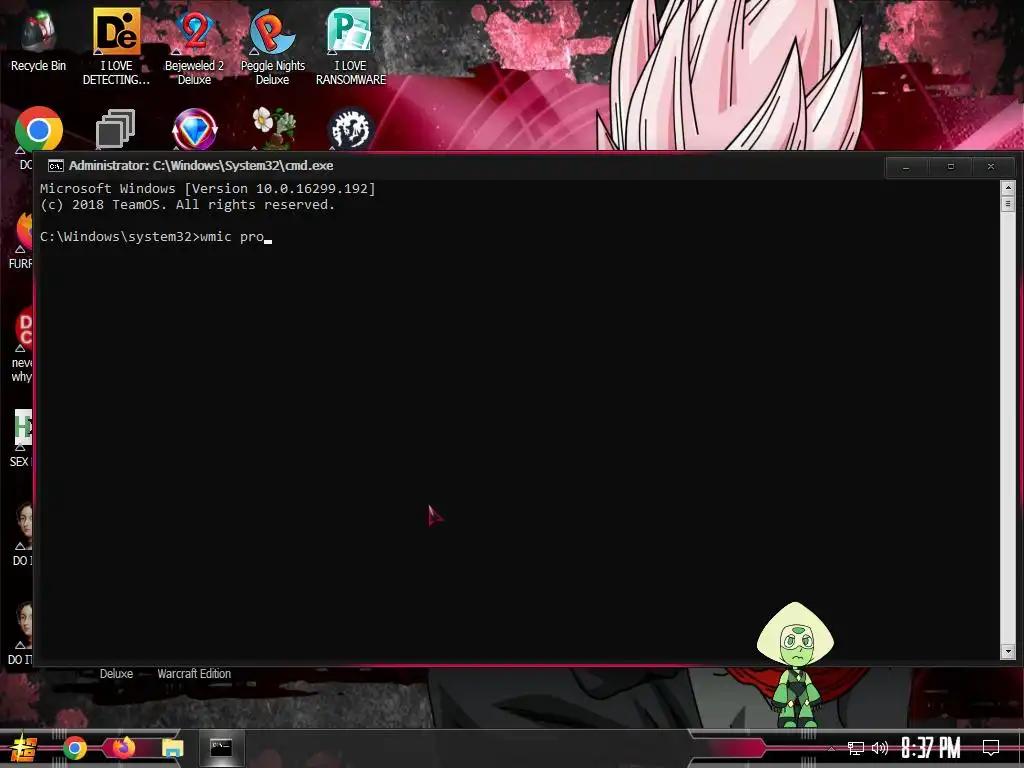Click the Warcraft Edition icon label
1024x768 pixels.
point(194,673)
